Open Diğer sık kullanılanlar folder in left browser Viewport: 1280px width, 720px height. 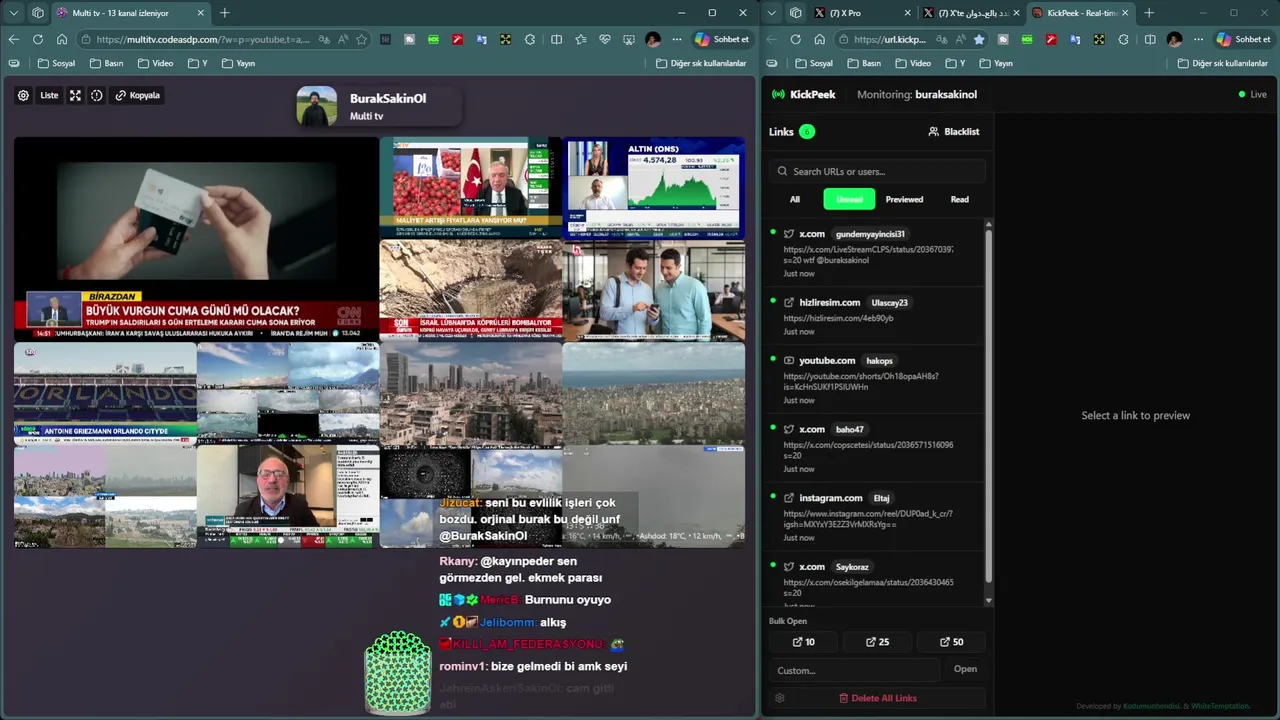tap(701, 63)
